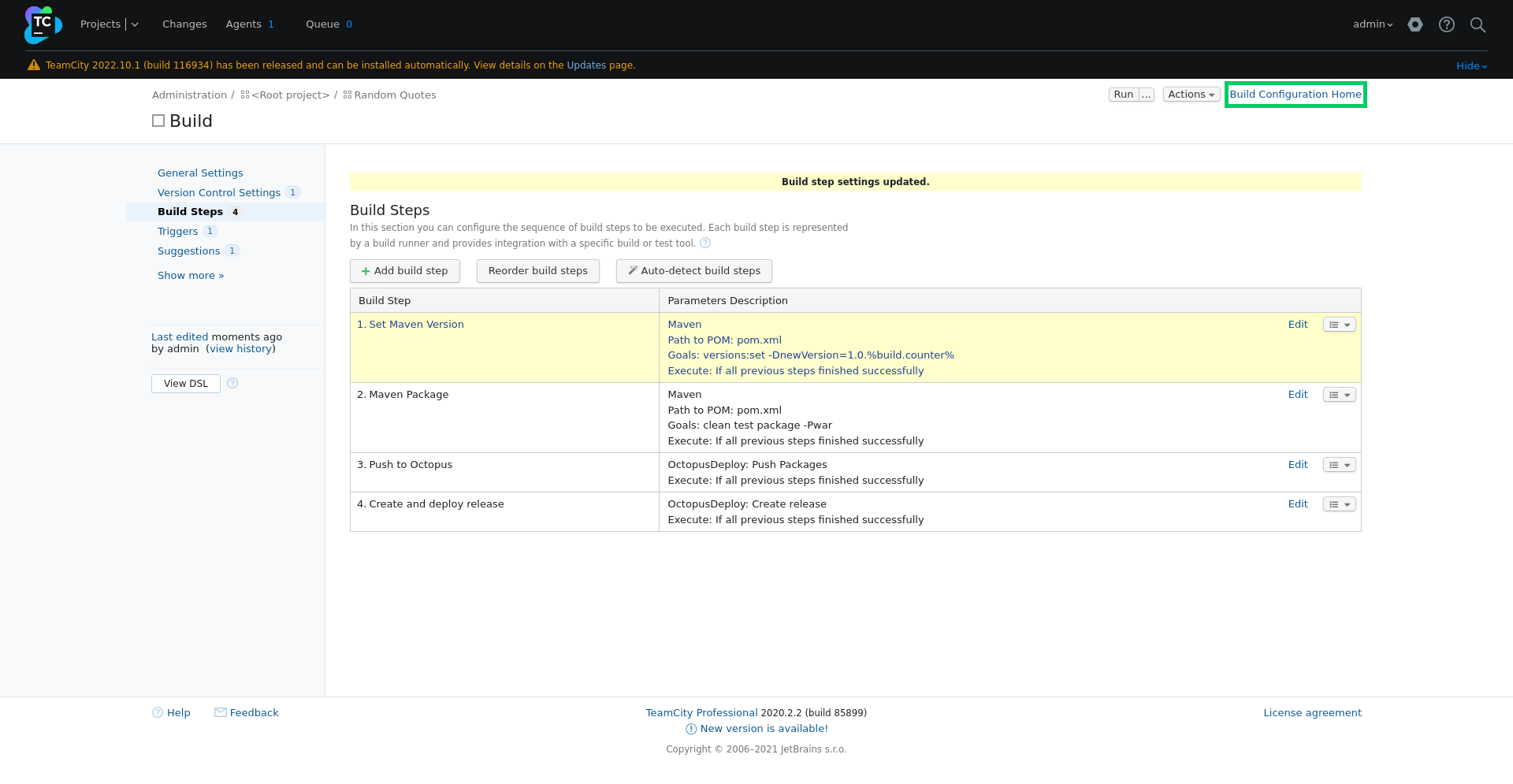
Task: Click Add build step button
Action: tap(405, 271)
